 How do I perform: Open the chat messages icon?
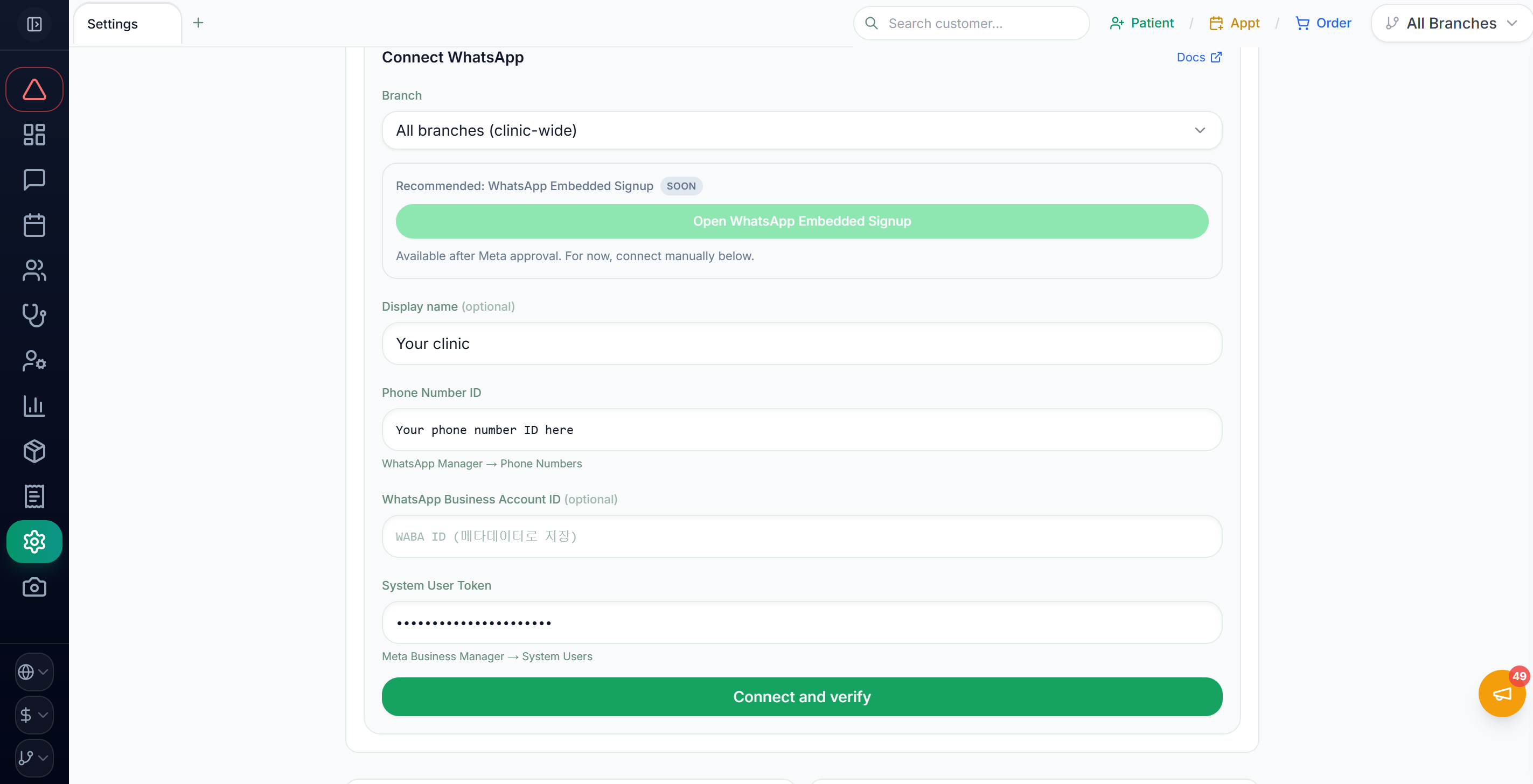click(x=34, y=180)
